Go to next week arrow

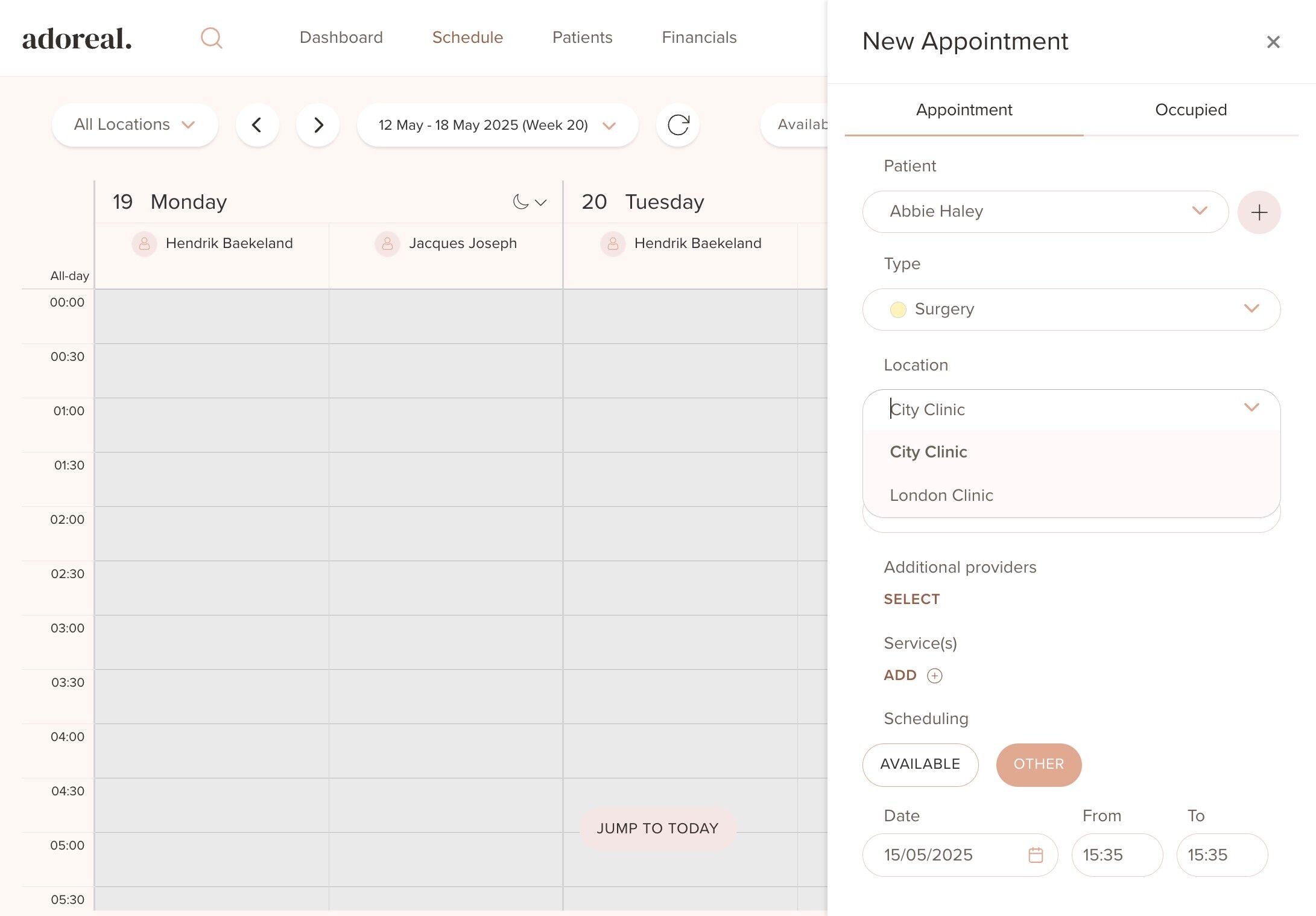[318, 125]
